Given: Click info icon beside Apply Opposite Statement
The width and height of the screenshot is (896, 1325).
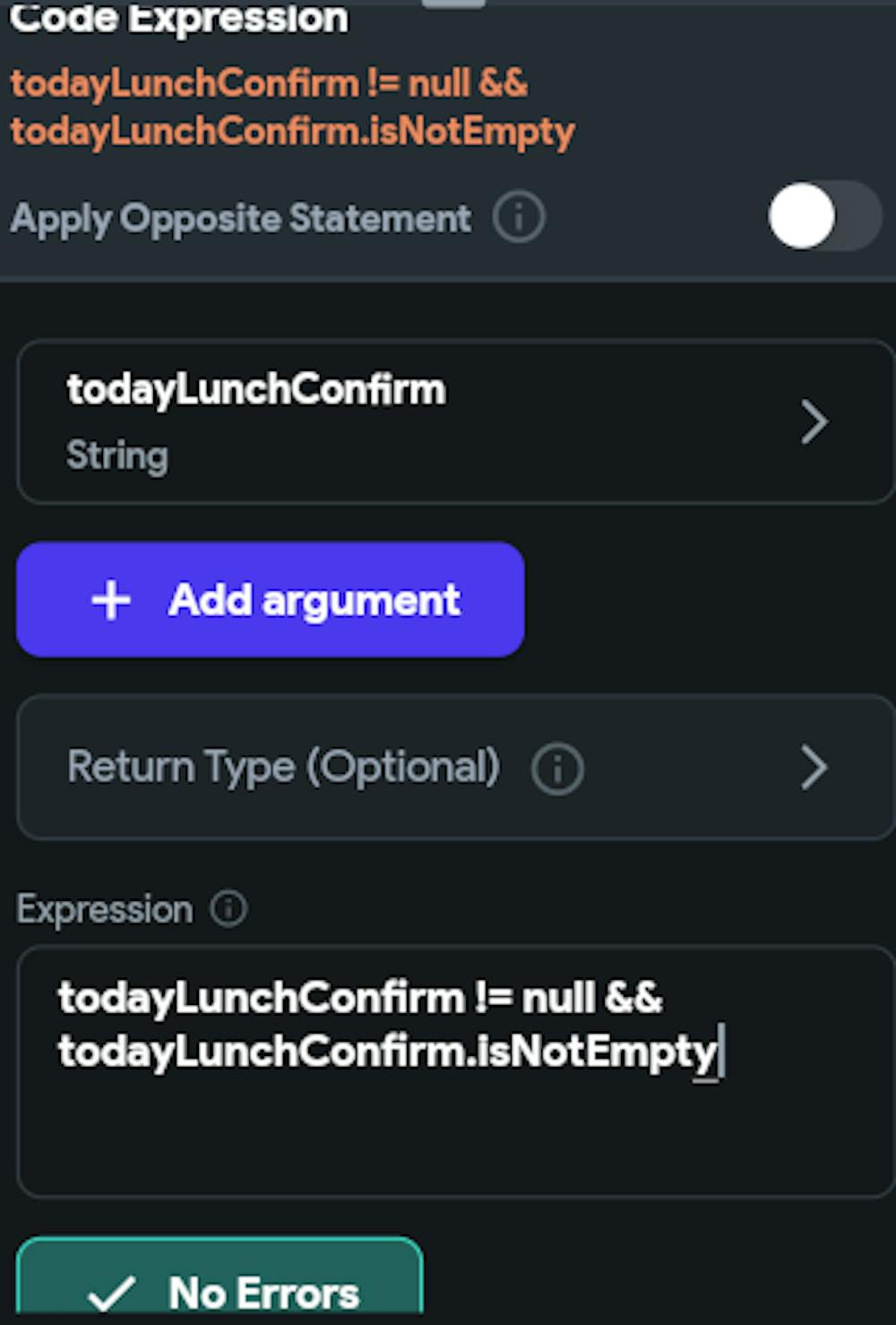Looking at the screenshot, I should pyautogui.click(x=519, y=217).
